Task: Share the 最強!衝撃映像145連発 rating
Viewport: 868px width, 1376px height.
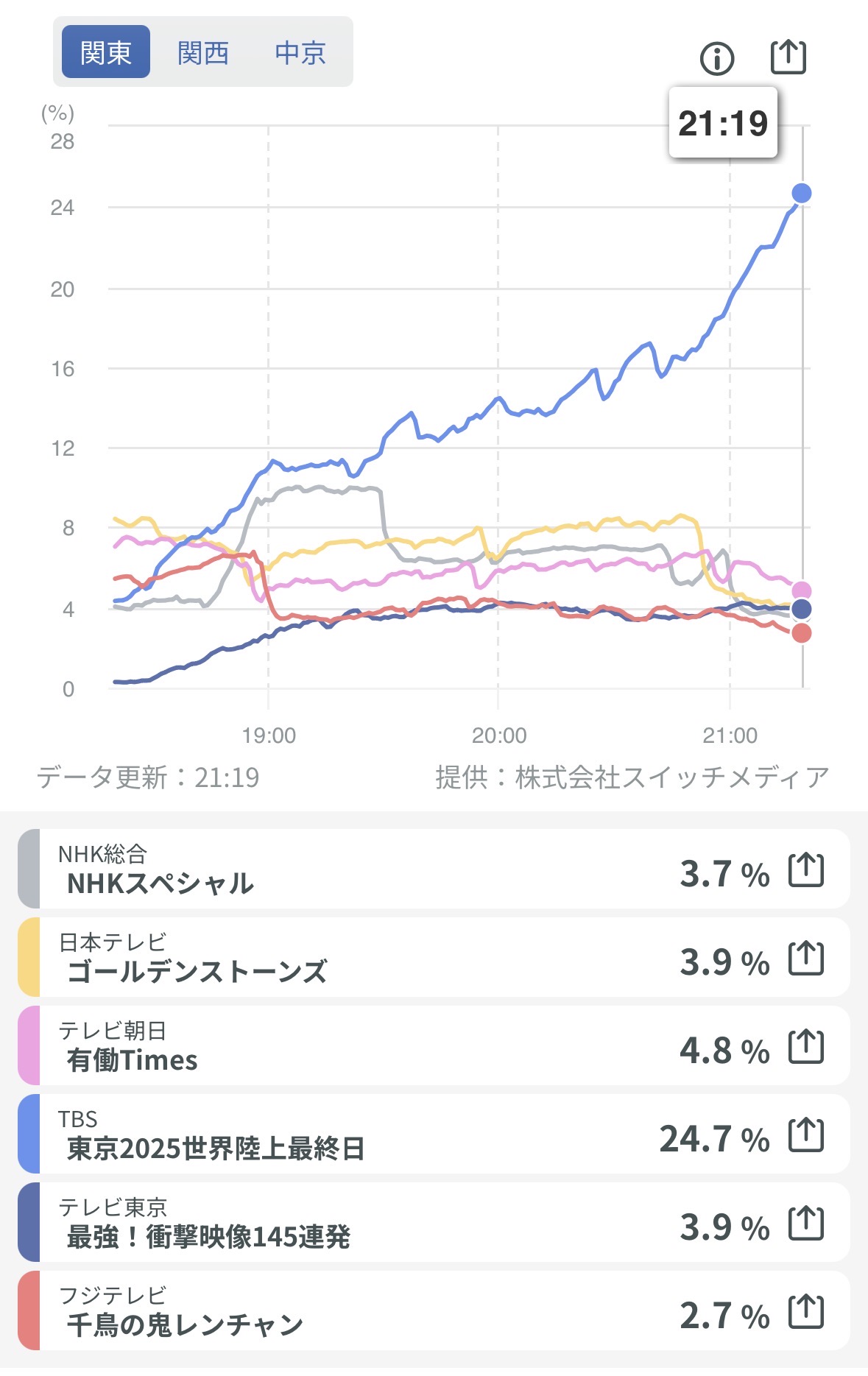Action: 805,1224
